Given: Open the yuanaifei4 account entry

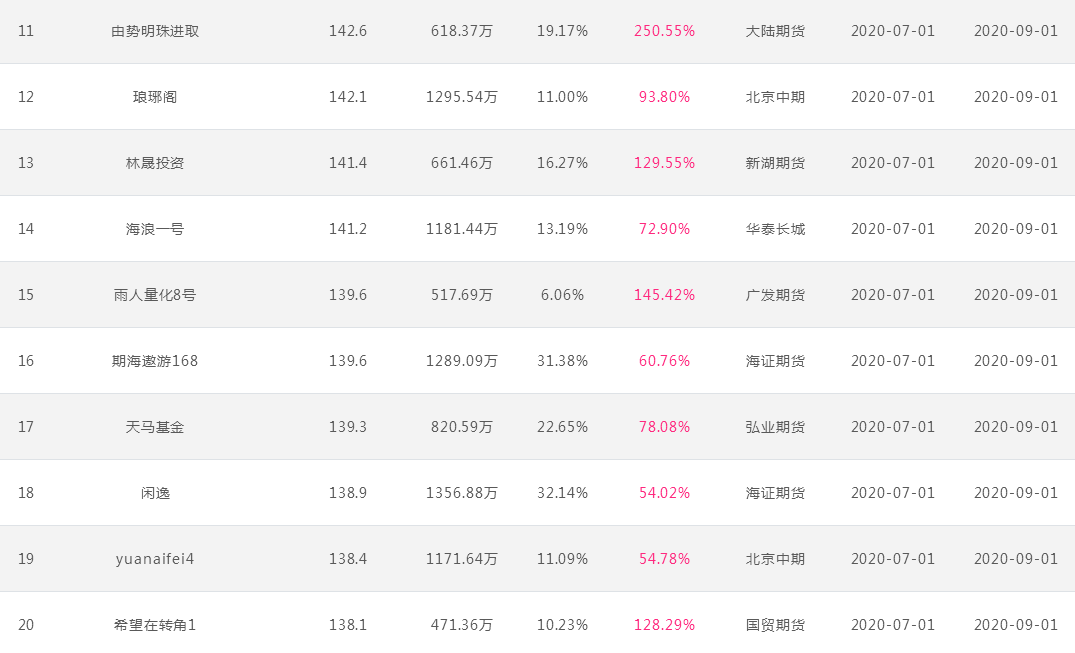Looking at the screenshot, I should tap(155, 559).
